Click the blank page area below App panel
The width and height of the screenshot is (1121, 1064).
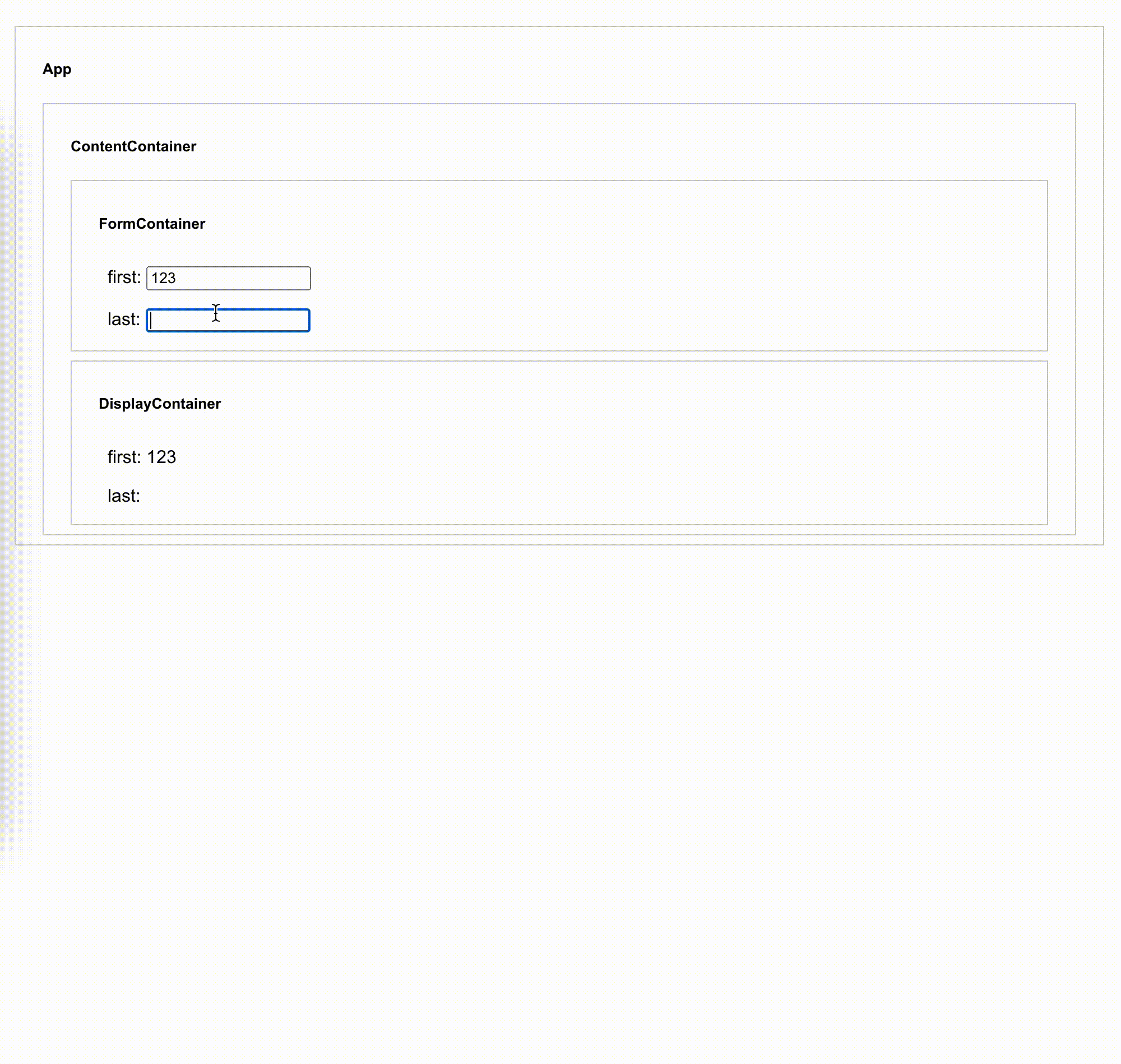pyautogui.click(x=560, y=794)
